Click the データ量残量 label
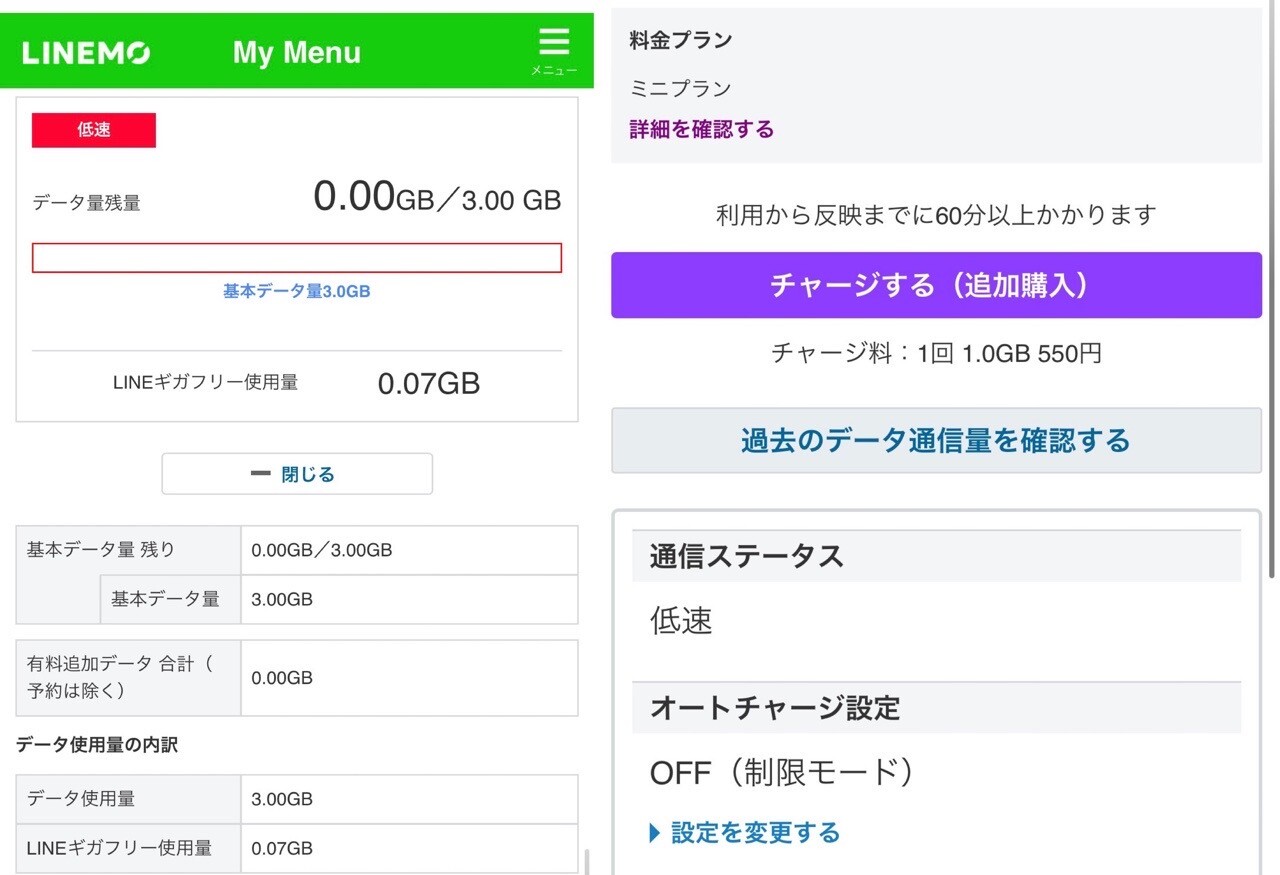This screenshot has height=875, width=1280. coord(86,203)
